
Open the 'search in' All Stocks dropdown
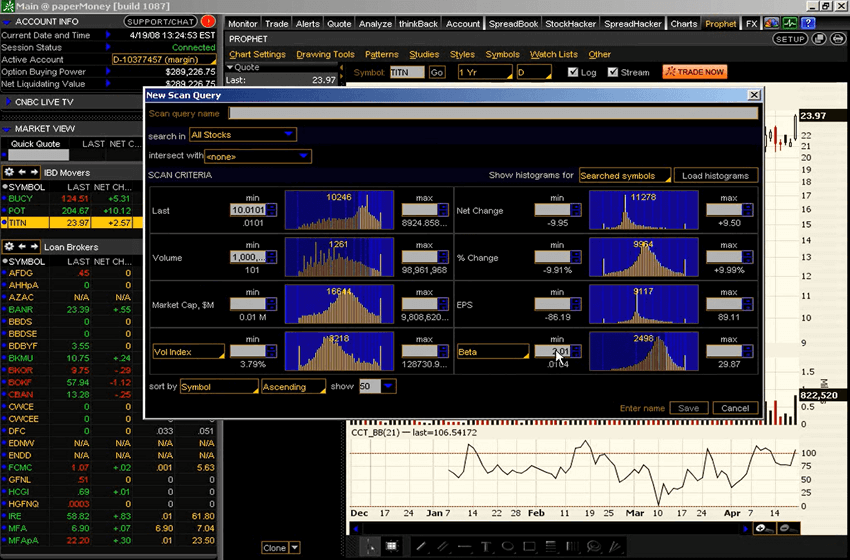[x=243, y=134]
